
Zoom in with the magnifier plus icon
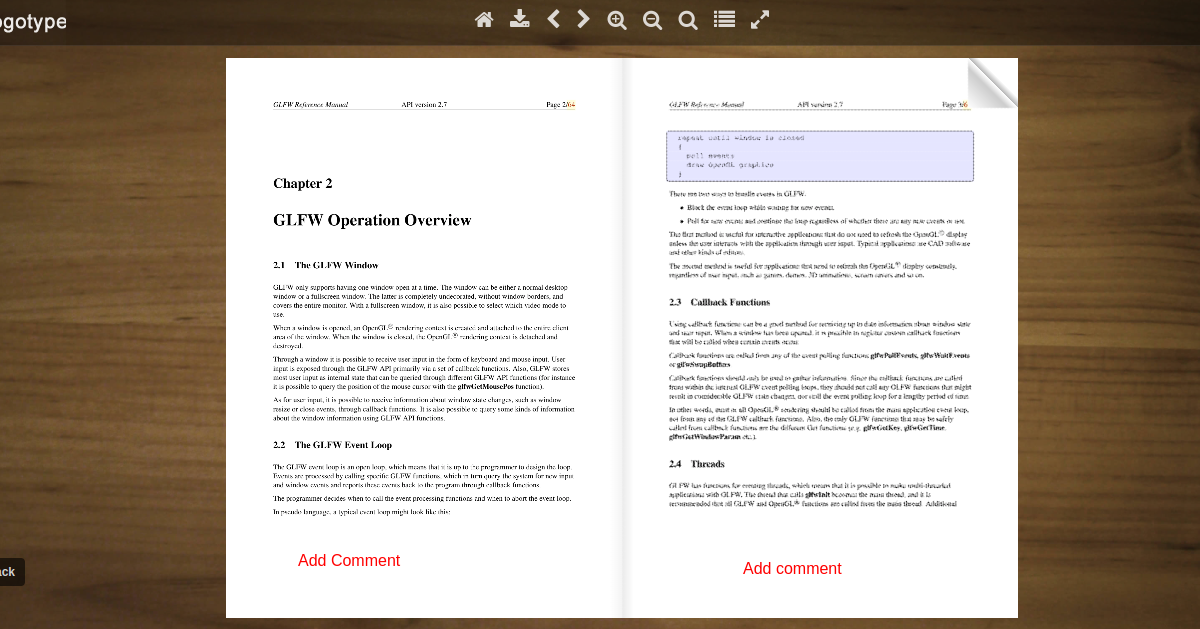[617, 20]
